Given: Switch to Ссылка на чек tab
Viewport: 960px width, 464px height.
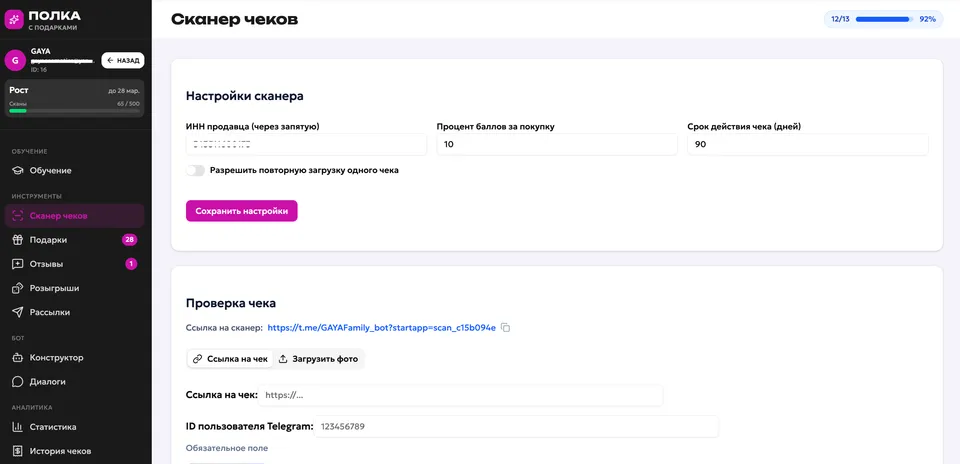Looking at the screenshot, I should pyautogui.click(x=230, y=359).
